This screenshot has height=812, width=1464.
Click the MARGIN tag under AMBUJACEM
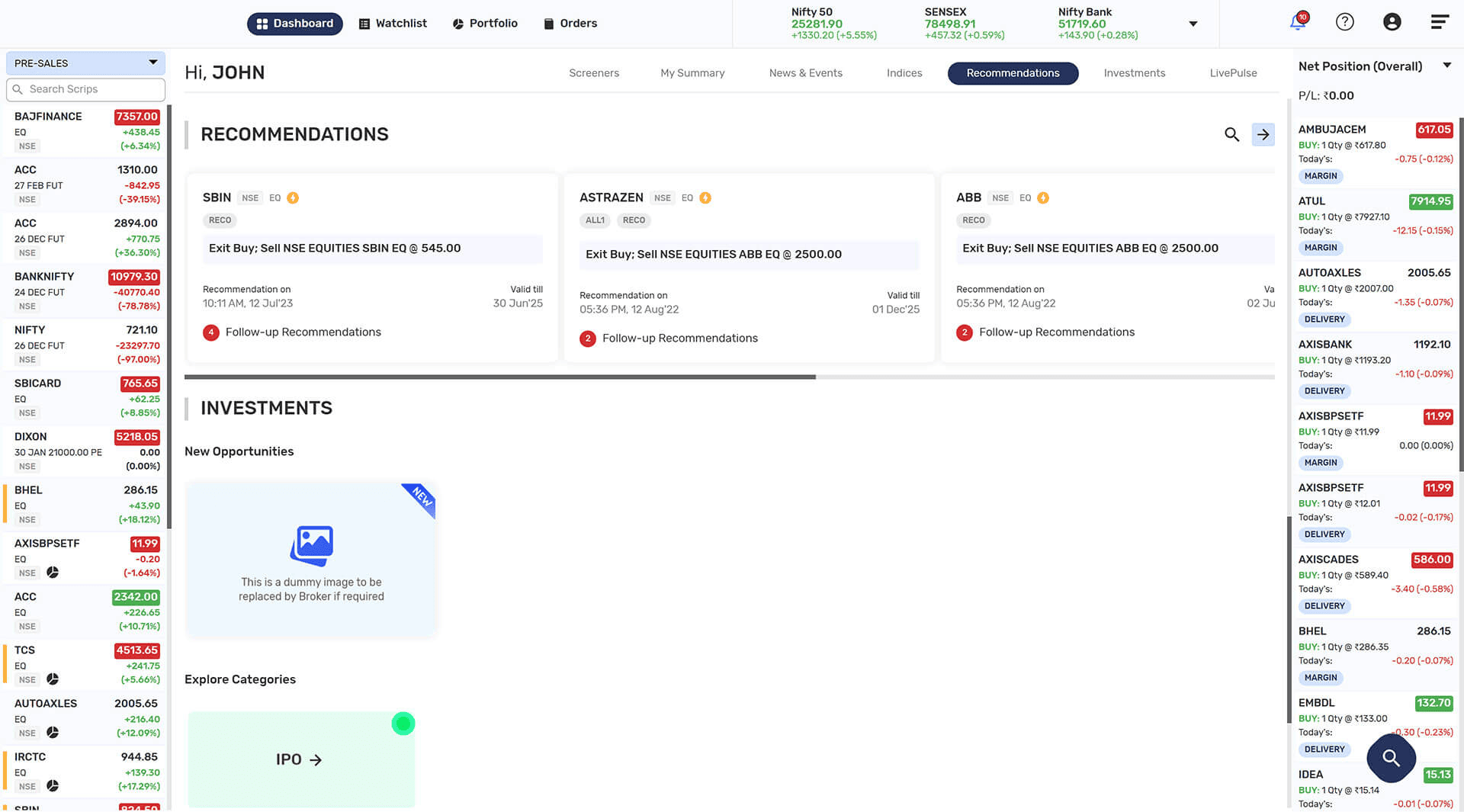coord(1321,176)
